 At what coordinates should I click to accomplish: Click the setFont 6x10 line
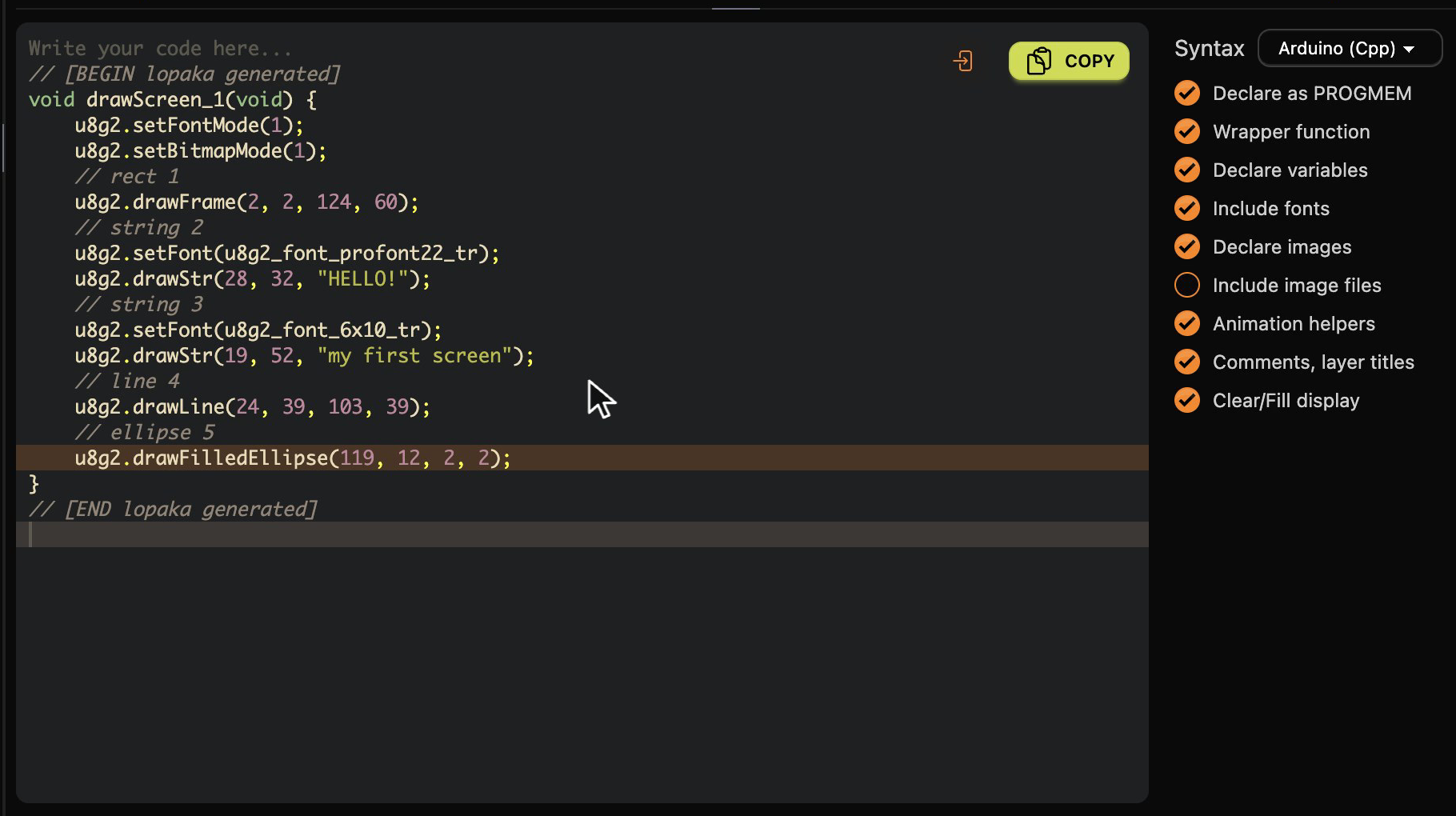tap(258, 330)
